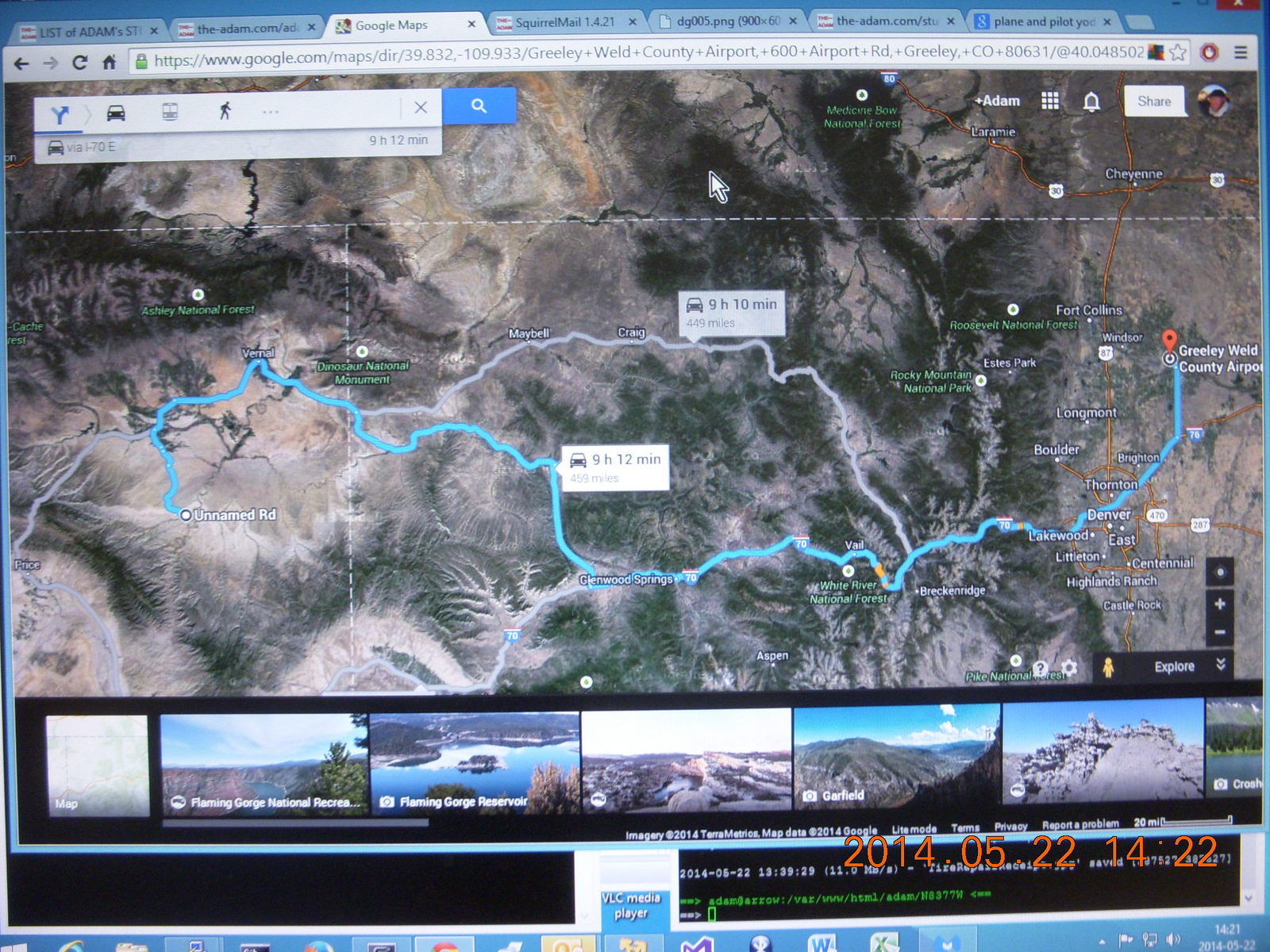Open the Privacy link

[1010, 827]
